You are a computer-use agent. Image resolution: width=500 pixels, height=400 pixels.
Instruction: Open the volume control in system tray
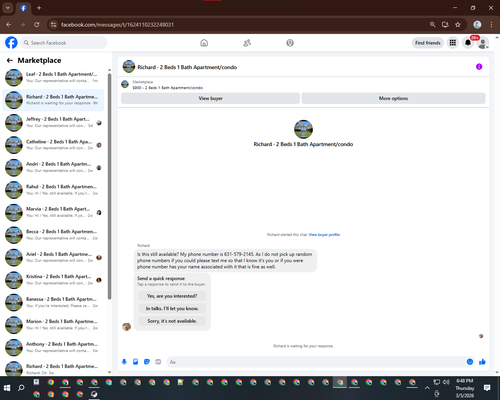tap(446, 382)
